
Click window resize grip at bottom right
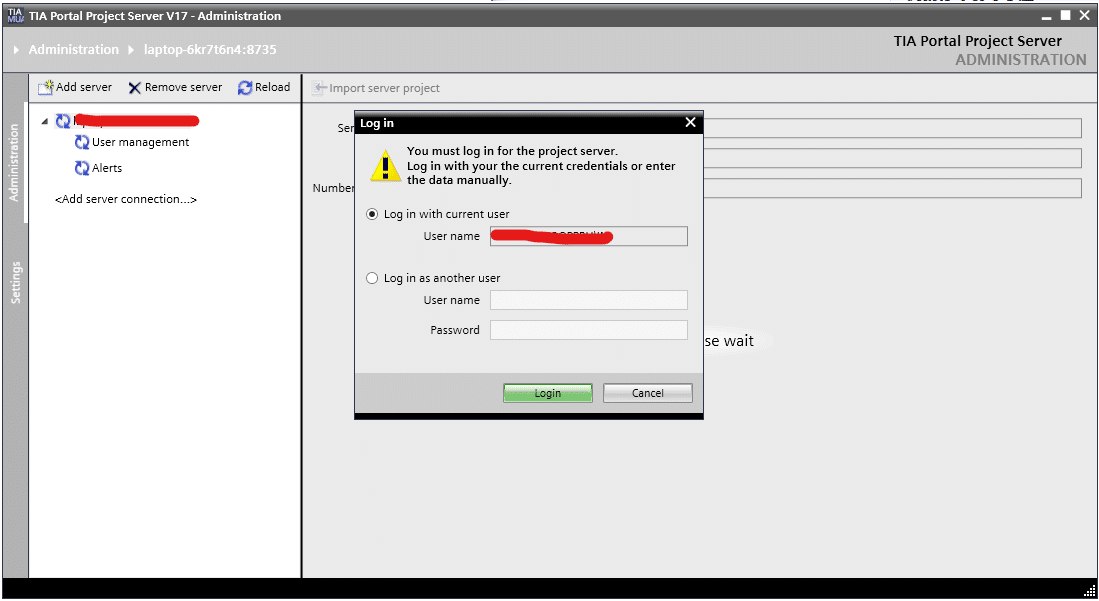pos(1089,590)
